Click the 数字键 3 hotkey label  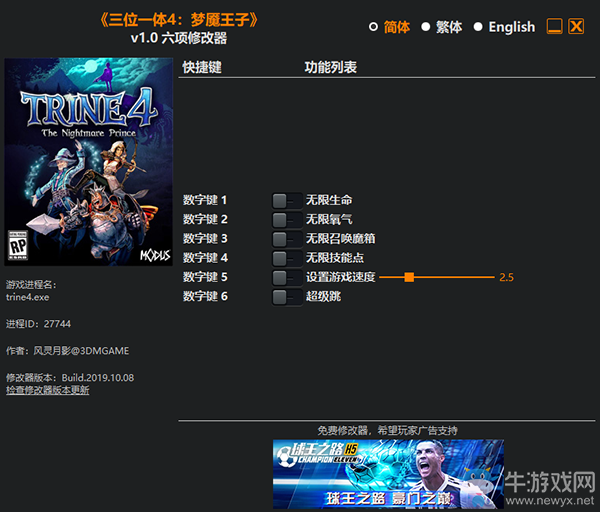(205, 238)
